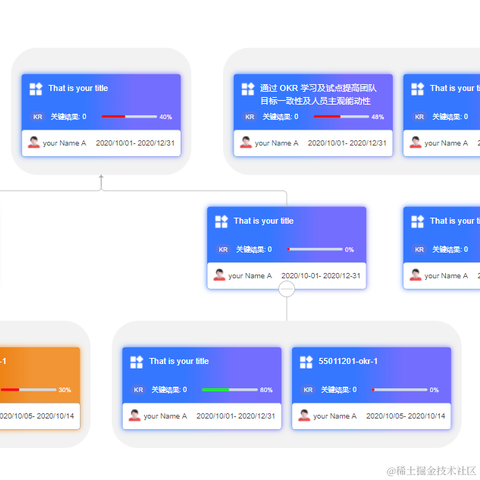Click the grid icon on the 40% card
This screenshot has width=480, height=480.
pos(36,89)
